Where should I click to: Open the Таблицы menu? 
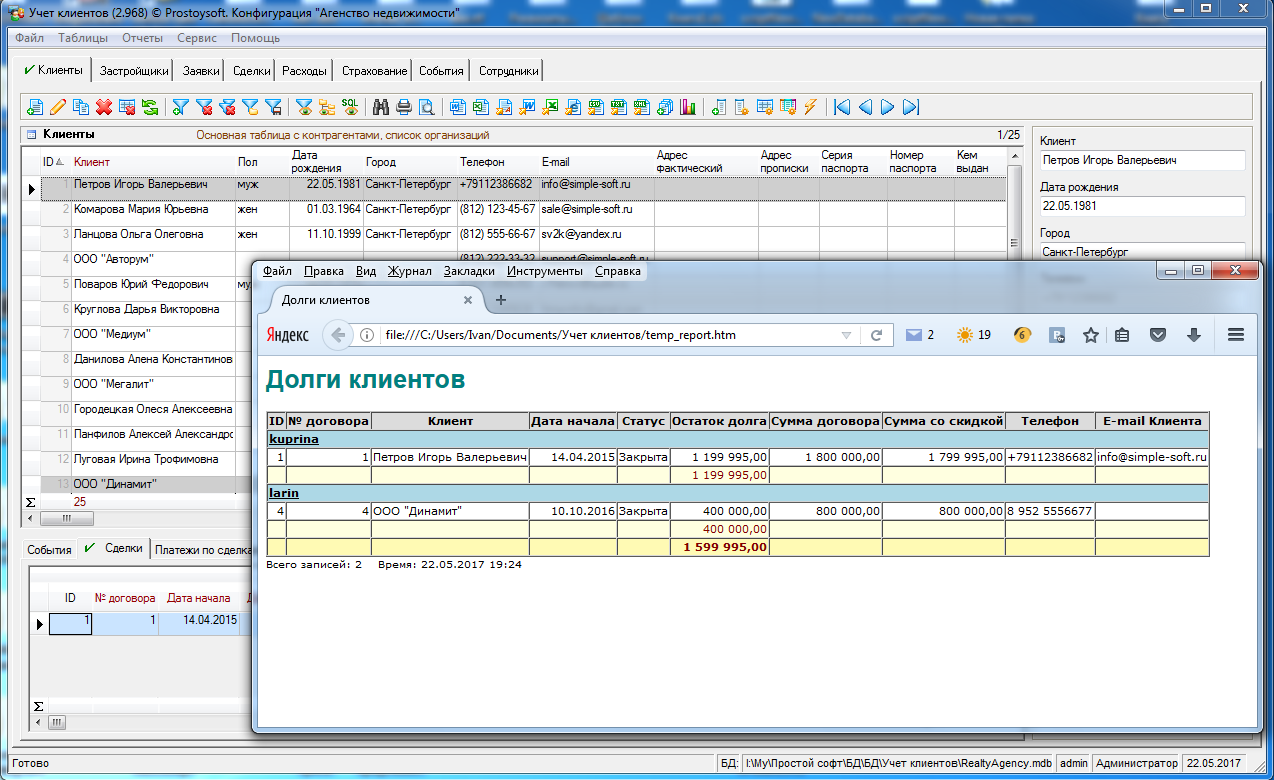click(83, 38)
